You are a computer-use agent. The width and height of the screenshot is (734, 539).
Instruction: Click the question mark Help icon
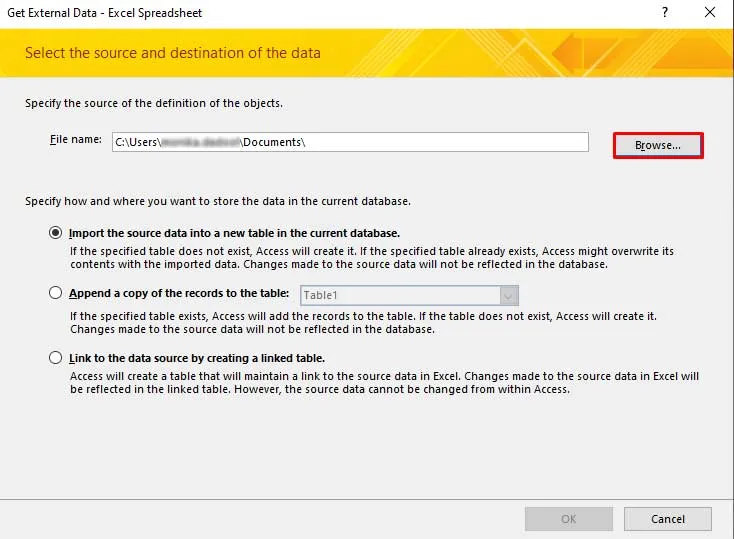(665, 13)
